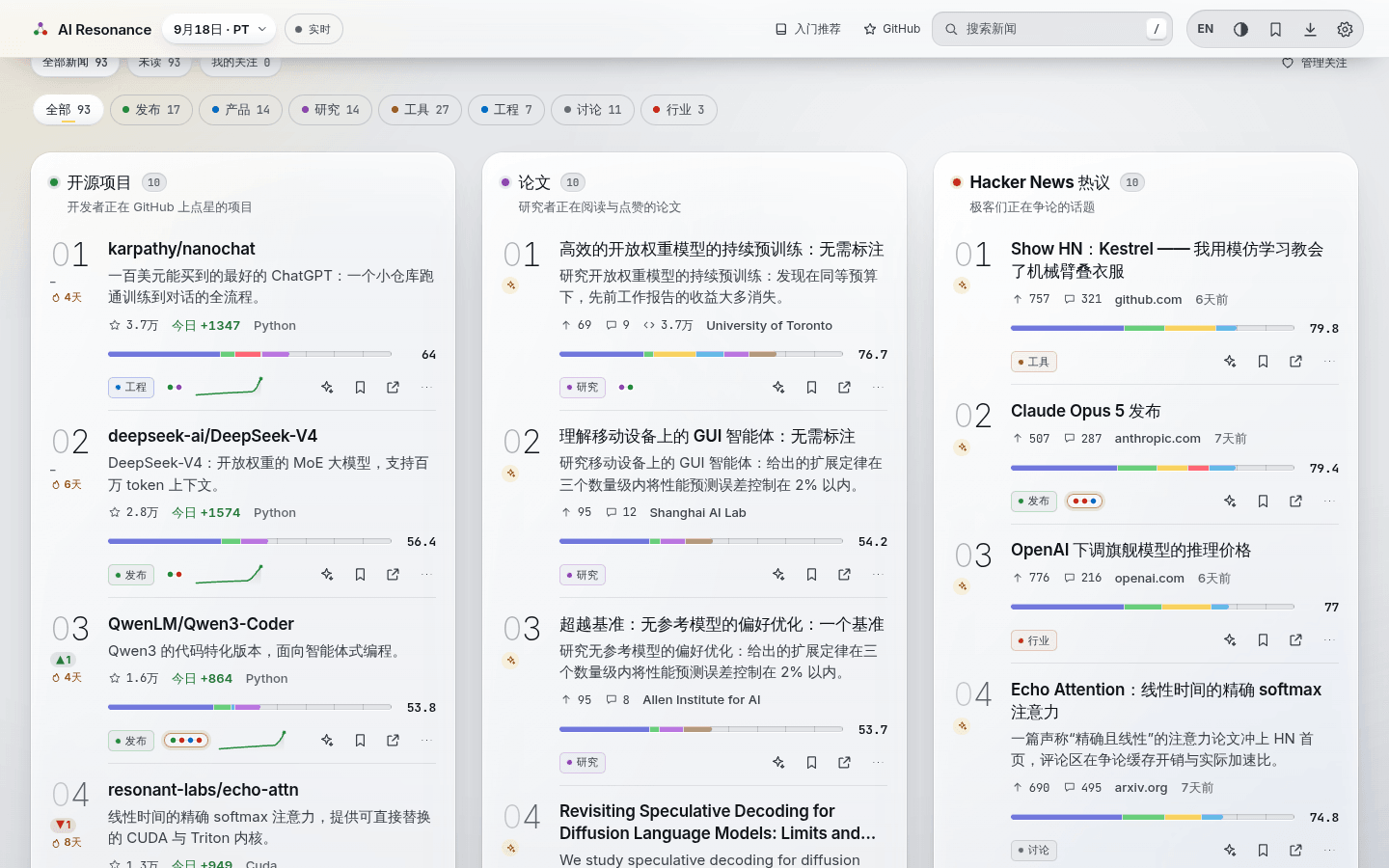The height and width of the screenshot is (868, 1389).
Task: Click the 79.8 score bar for Kestrel
Action: (x=1153, y=328)
